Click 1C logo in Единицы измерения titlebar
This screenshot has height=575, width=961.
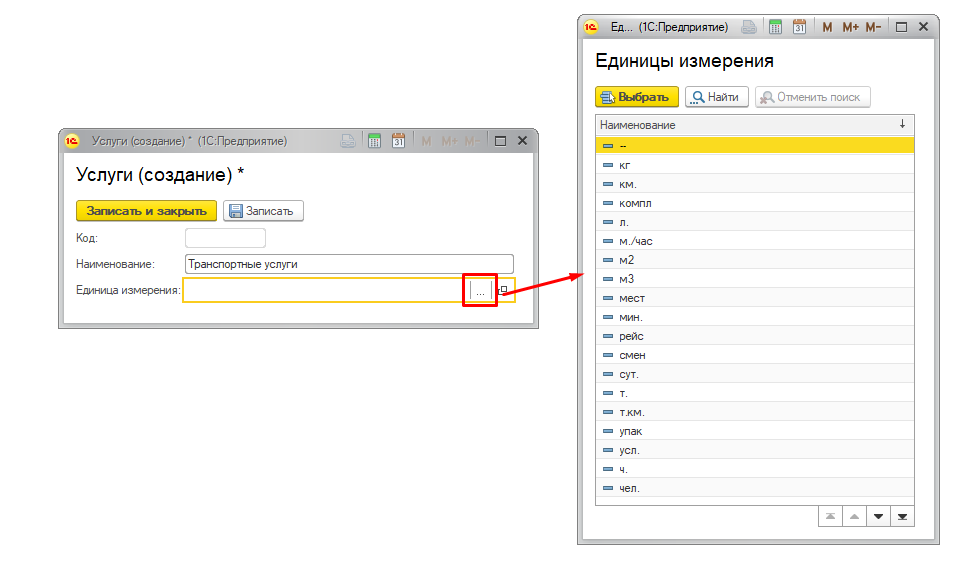[x=591, y=27]
